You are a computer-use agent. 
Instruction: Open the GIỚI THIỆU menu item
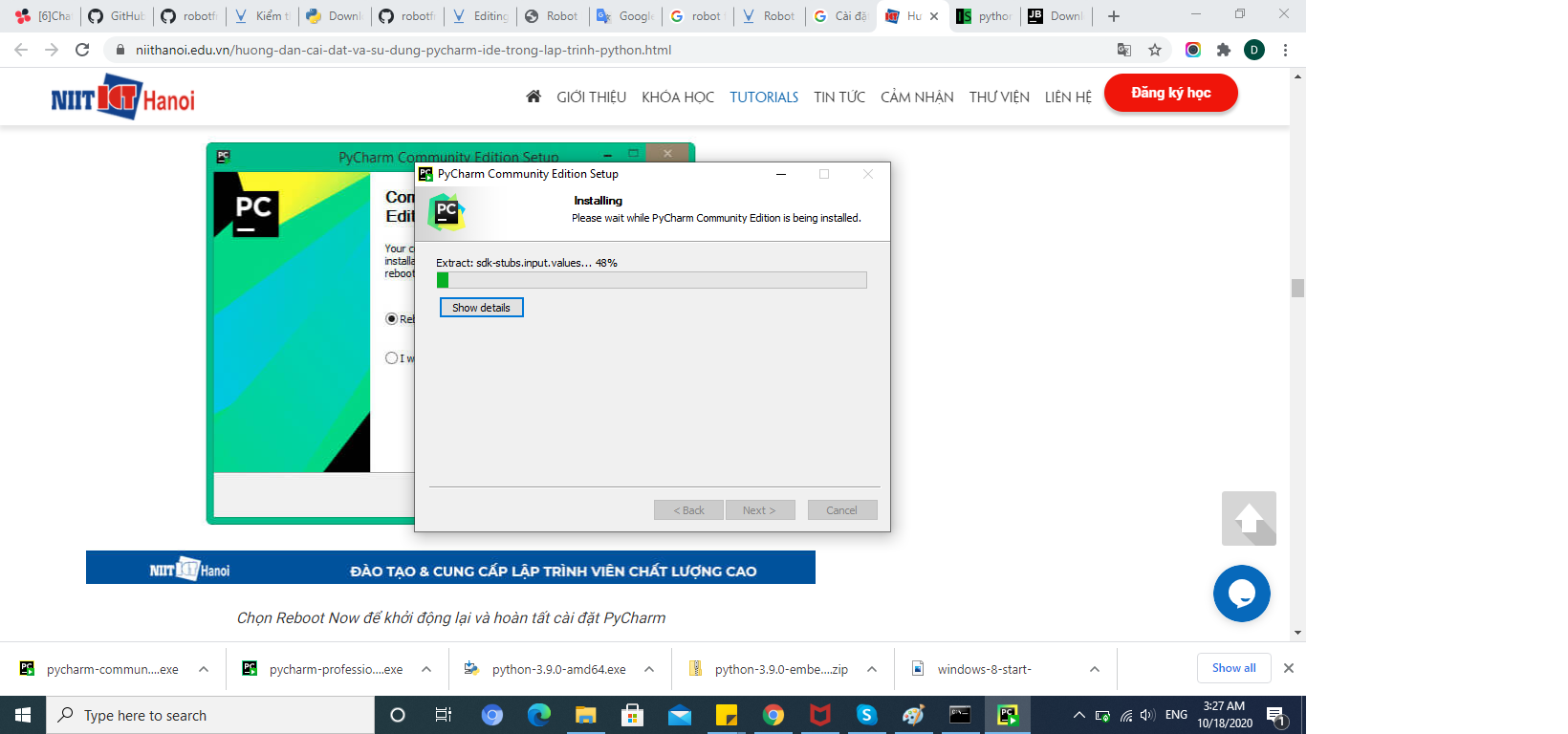592,97
